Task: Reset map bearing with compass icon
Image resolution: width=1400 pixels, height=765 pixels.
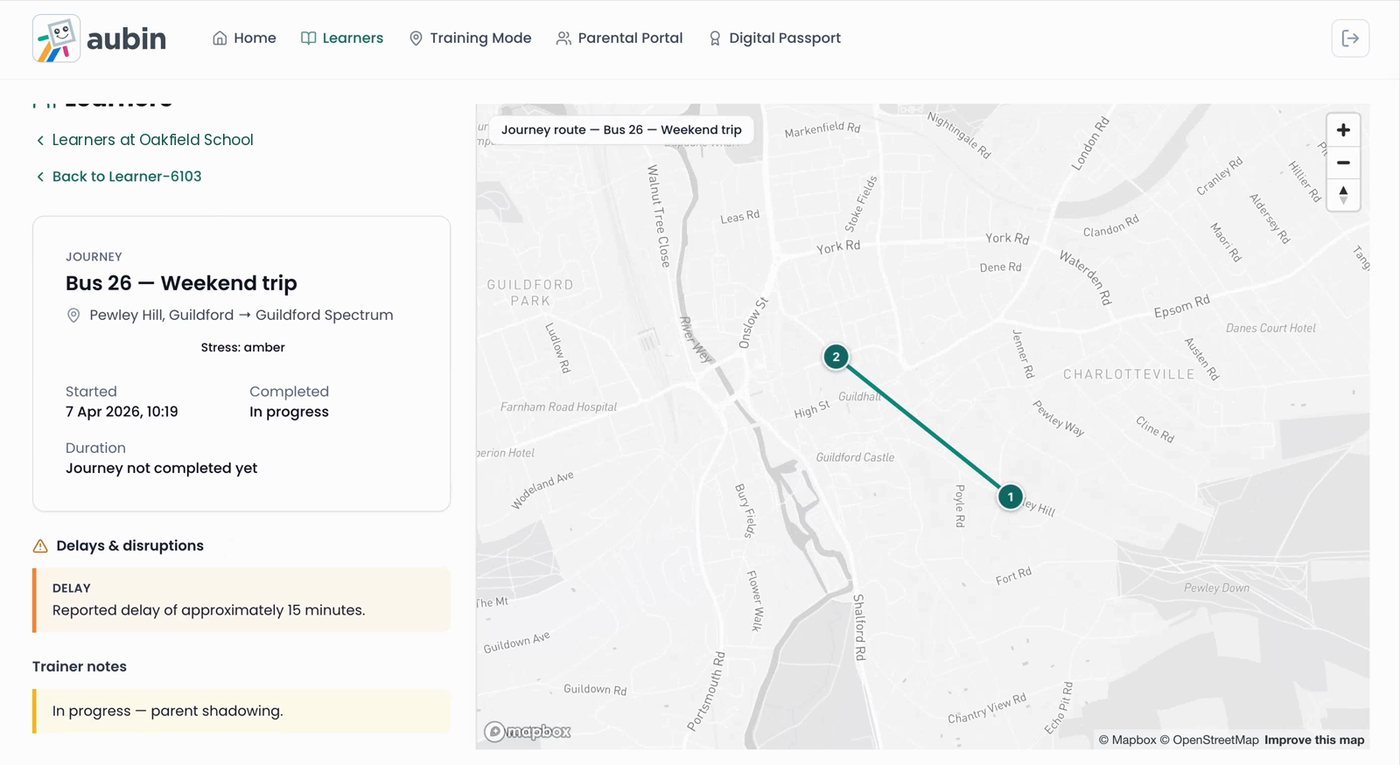Action: coord(1343,194)
